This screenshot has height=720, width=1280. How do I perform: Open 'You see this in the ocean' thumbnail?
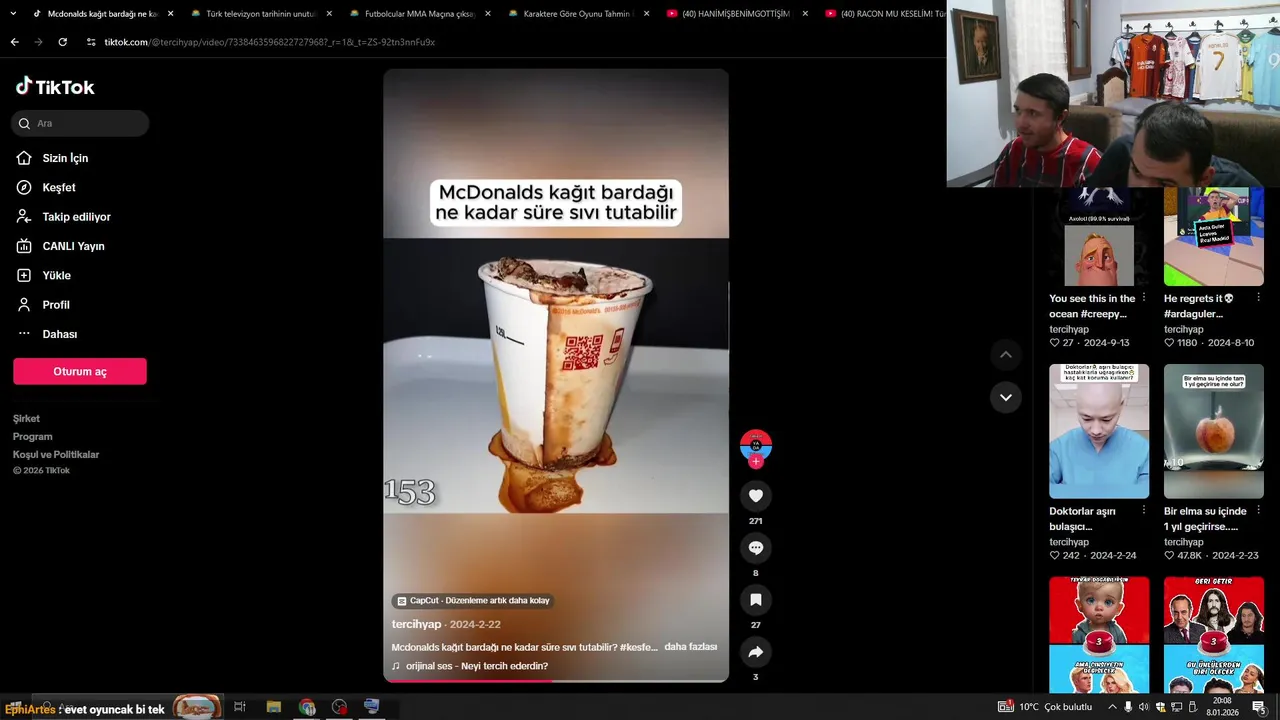tap(1099, 236)
